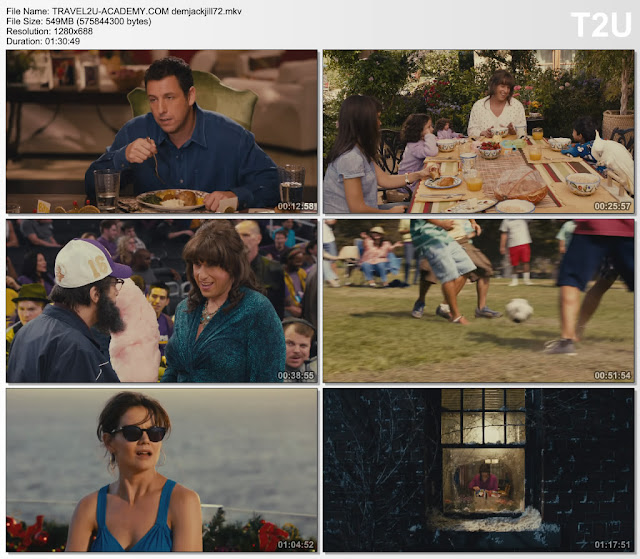Click the Resolution: 1280x688 text
Viewport: 640px width, 559px height.
(49, 31)
